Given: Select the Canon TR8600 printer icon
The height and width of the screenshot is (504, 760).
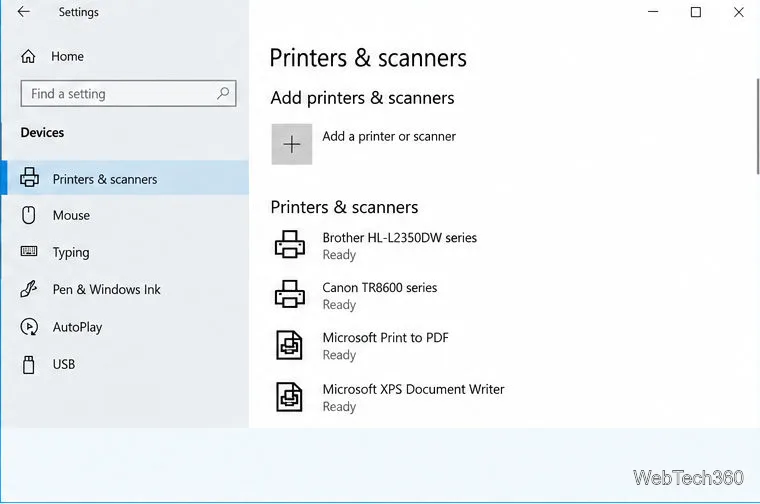Looking at the screenshot, I should pos(290,294).
